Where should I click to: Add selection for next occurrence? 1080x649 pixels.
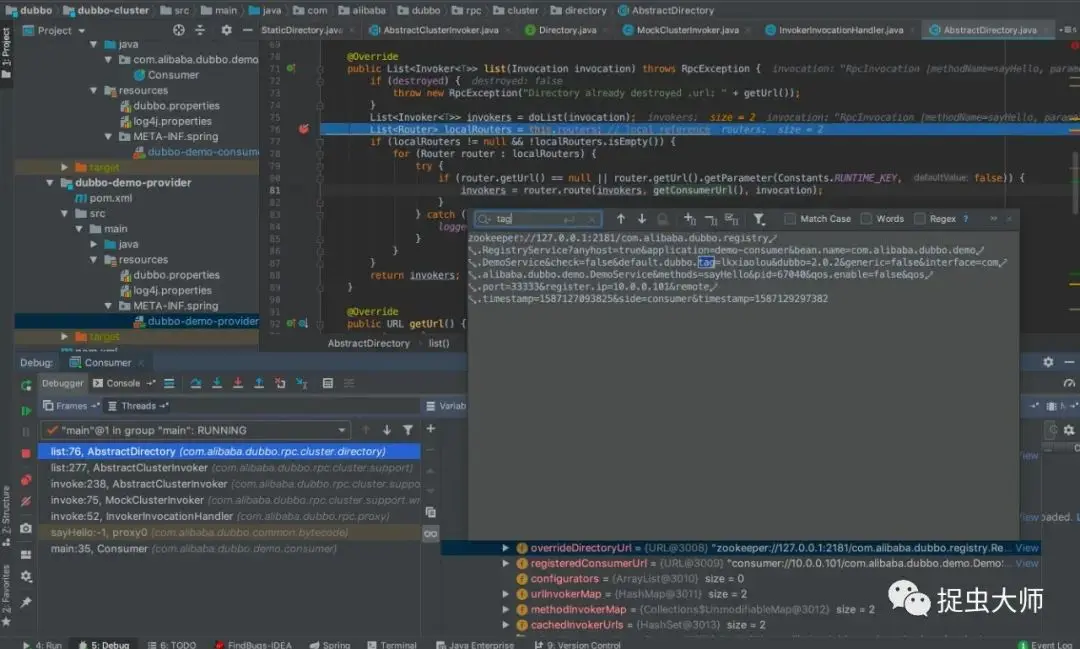point(689,219)
